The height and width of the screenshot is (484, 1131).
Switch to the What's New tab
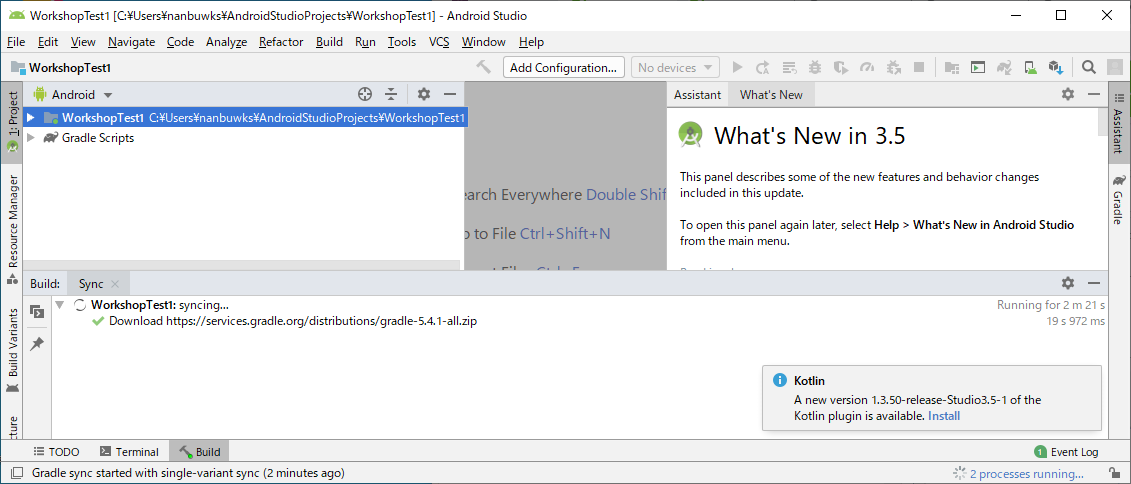click(770, 95)
